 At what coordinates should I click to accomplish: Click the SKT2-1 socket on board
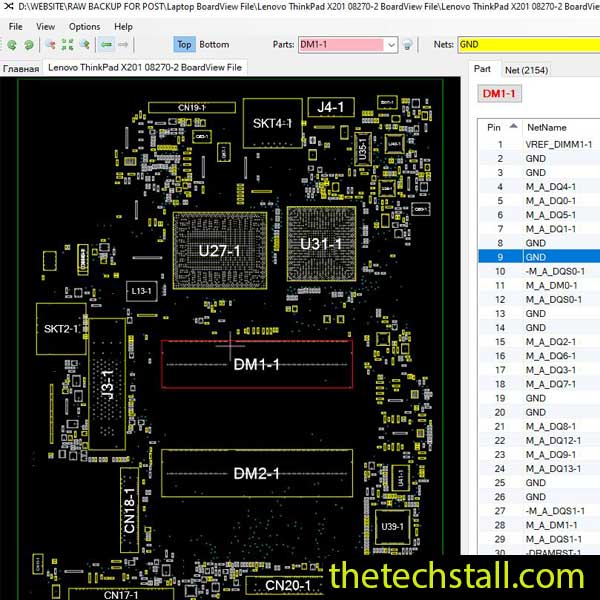point(61,329)
